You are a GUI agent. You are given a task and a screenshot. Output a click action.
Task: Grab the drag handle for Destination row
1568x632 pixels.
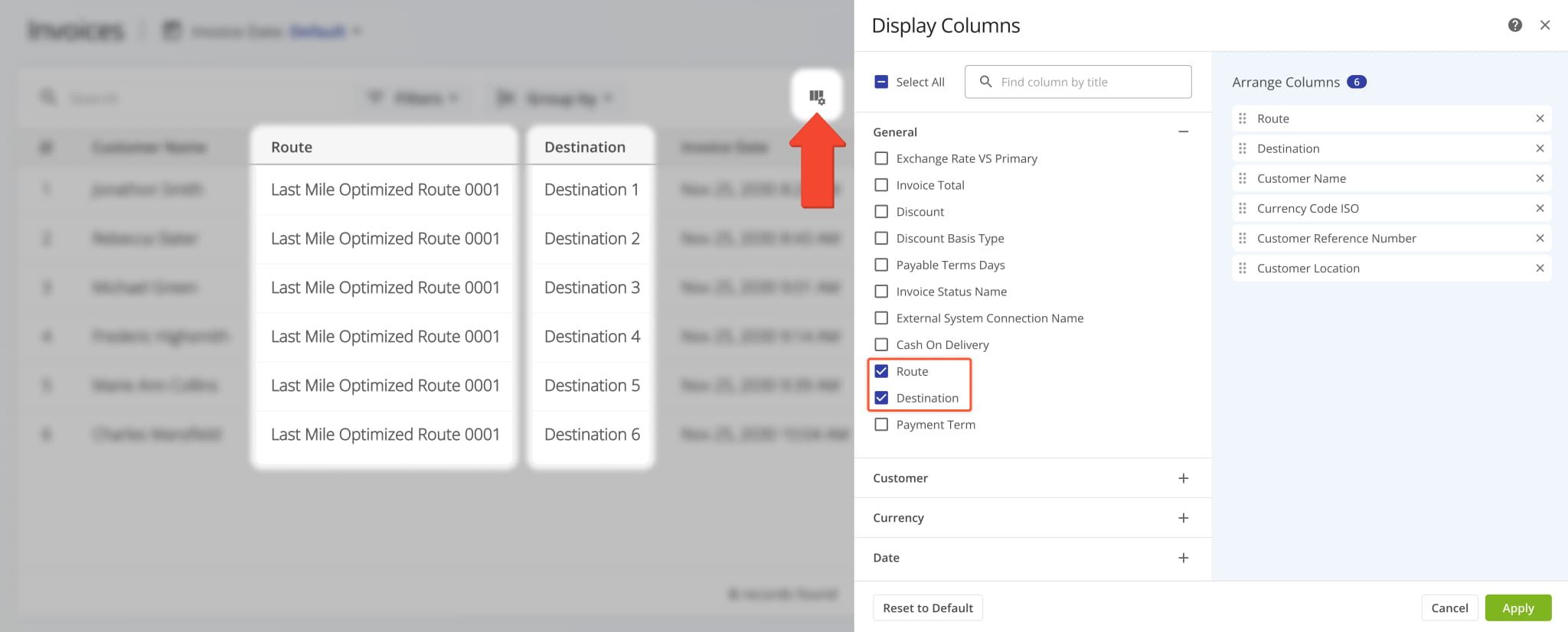coord(1243,148)
